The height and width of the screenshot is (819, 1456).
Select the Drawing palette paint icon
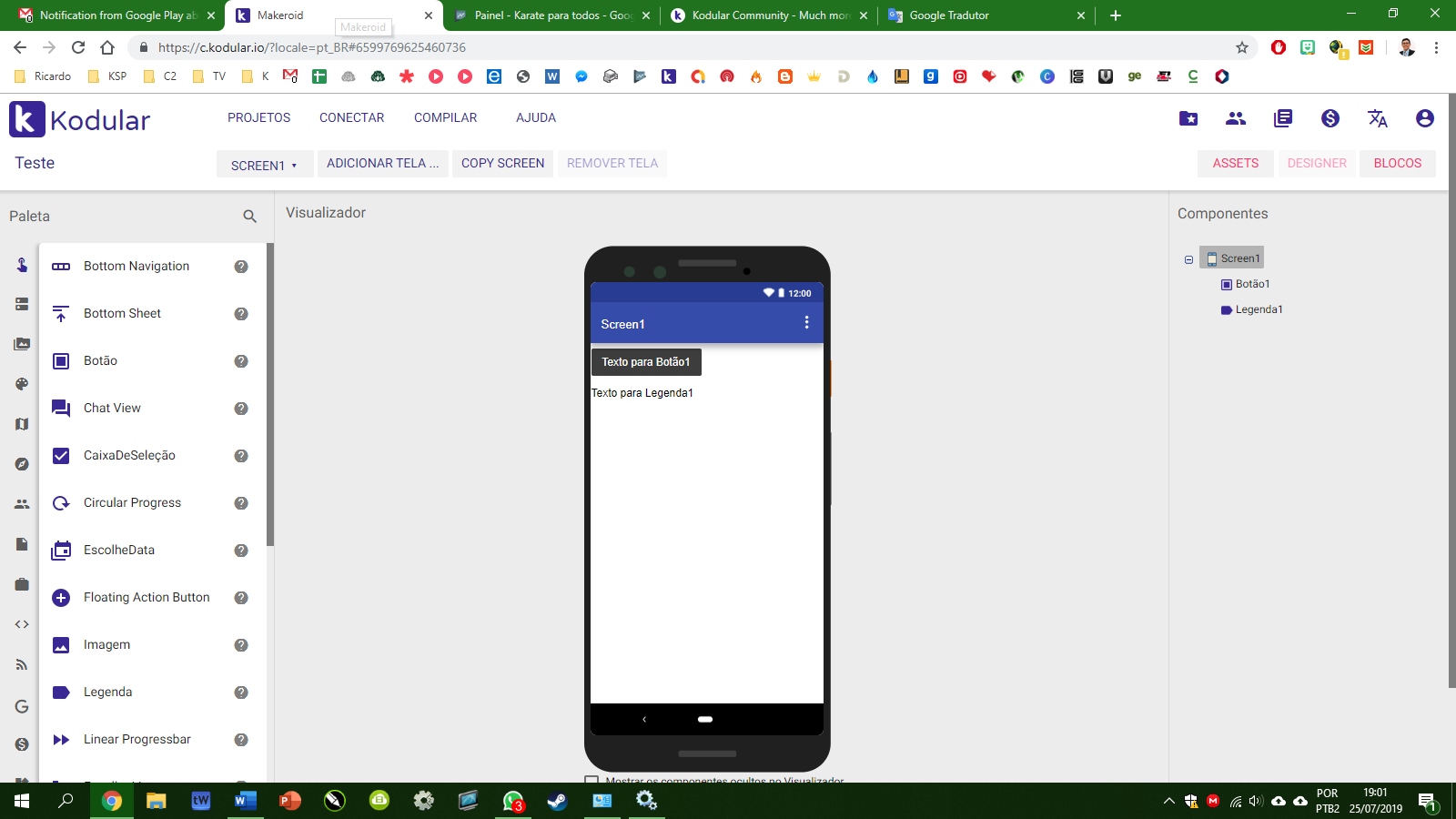tap(22, 384)
